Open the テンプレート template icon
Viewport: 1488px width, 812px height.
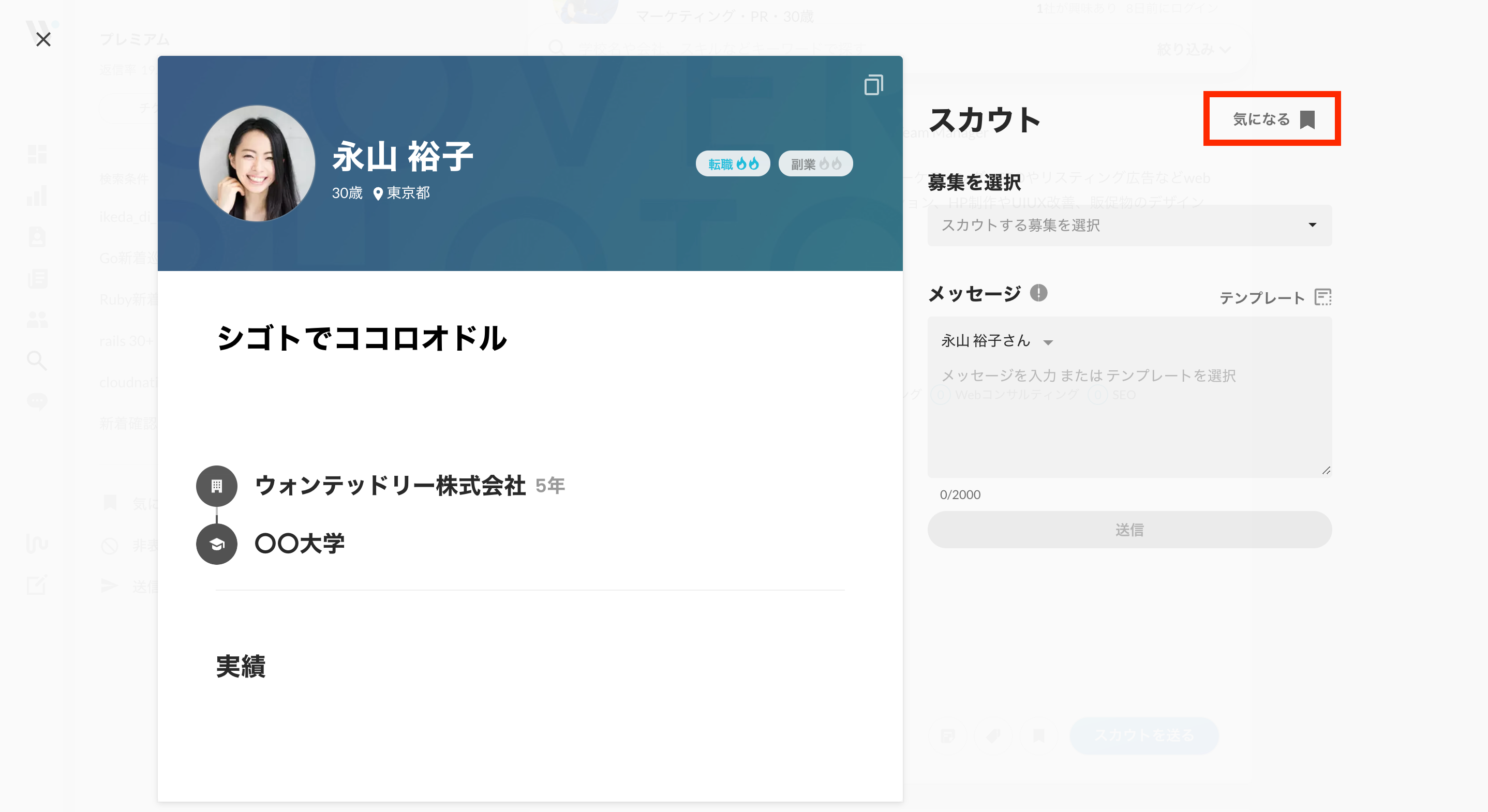[x=1322, y=297]
